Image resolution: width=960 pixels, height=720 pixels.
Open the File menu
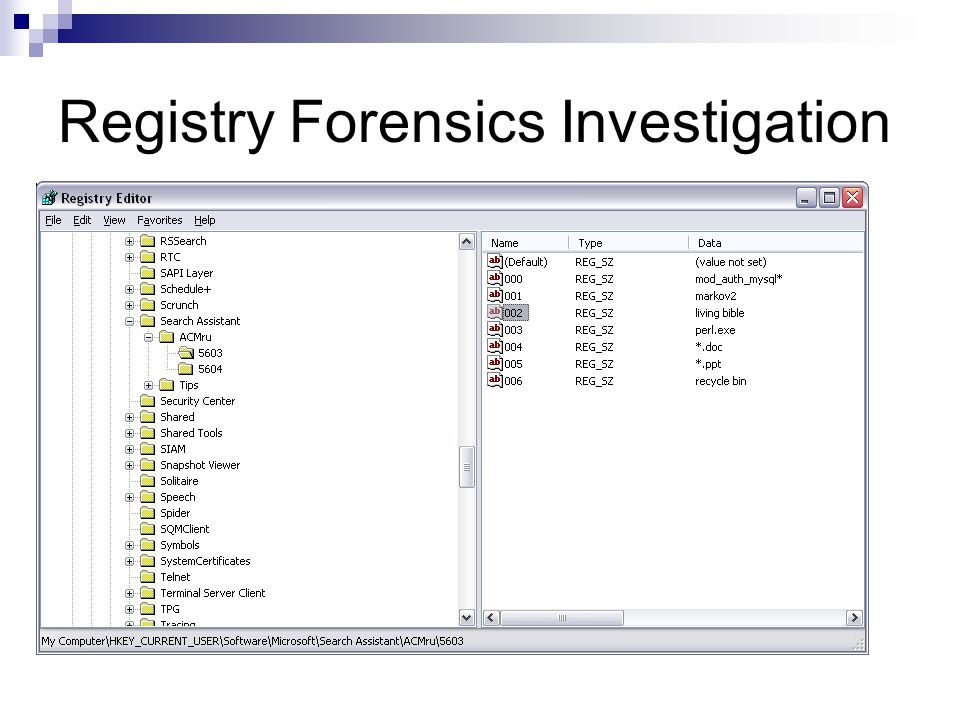coord(53,220)
